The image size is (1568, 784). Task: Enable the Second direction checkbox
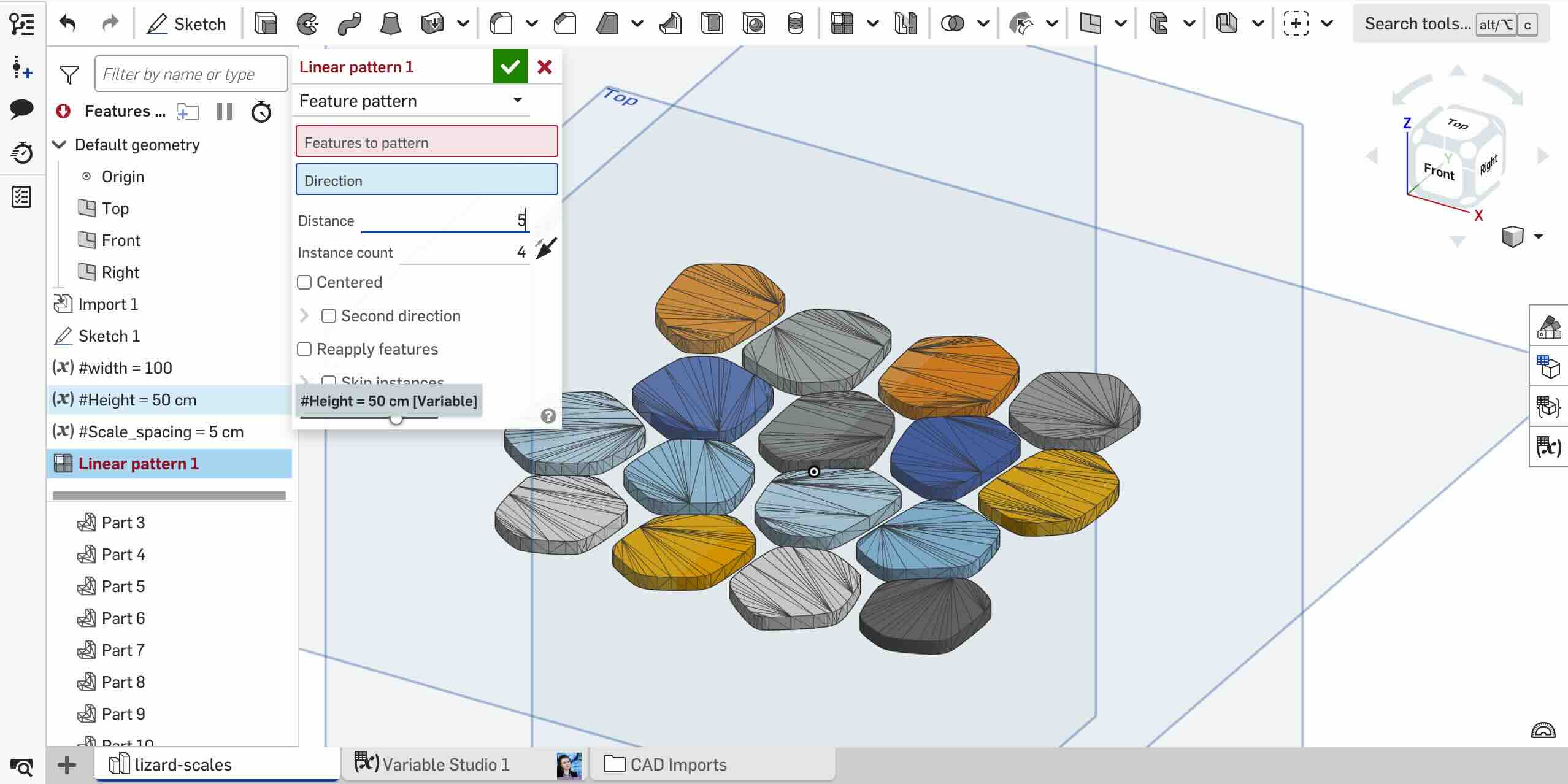pyautogui.click(x=329, y=316)
